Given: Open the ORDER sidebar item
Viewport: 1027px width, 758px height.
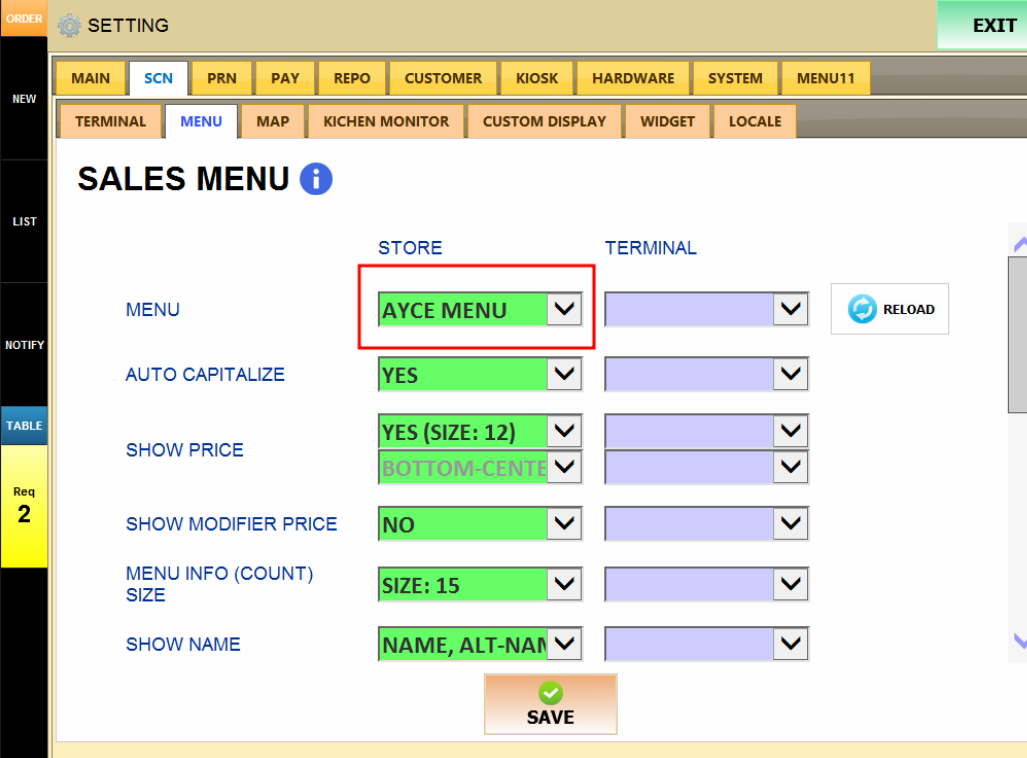Looking at the screenshot, I should pos(24,19).
